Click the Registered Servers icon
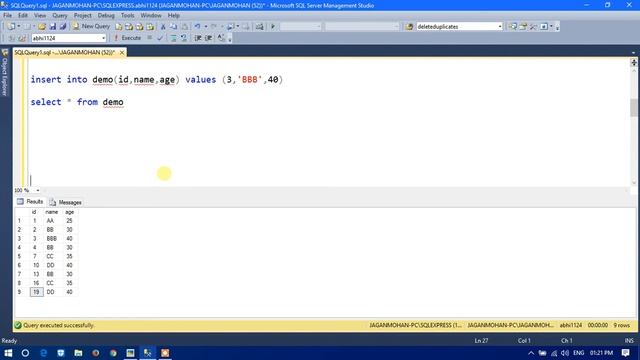 (x=513, y=27)
